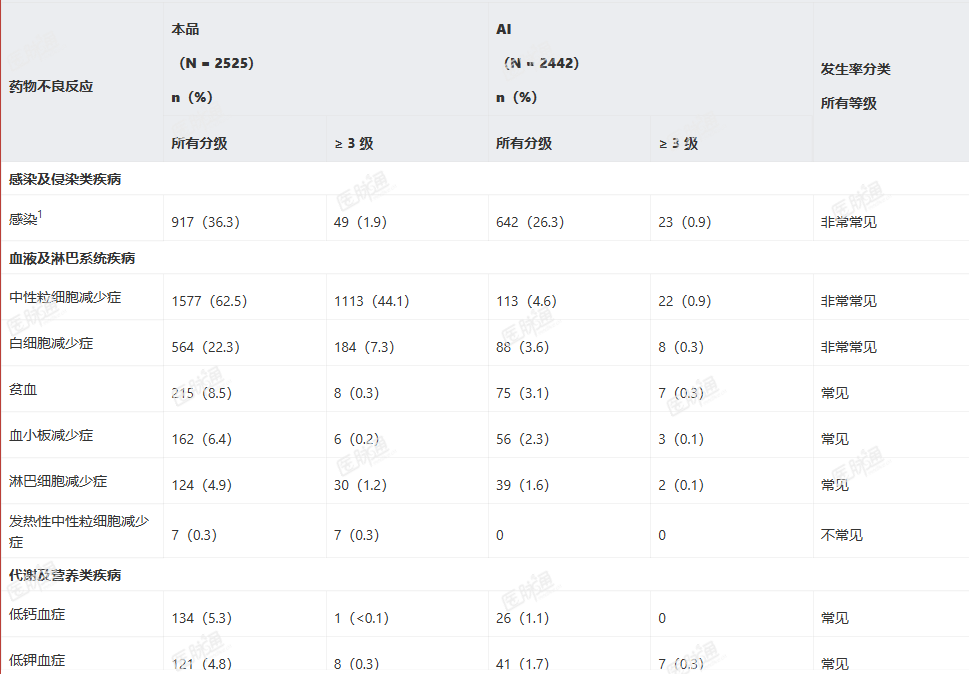This screenshot has height=674, width=969.
Task: Click the 药物不良反应 column header
Action: [x=51, y=86]
